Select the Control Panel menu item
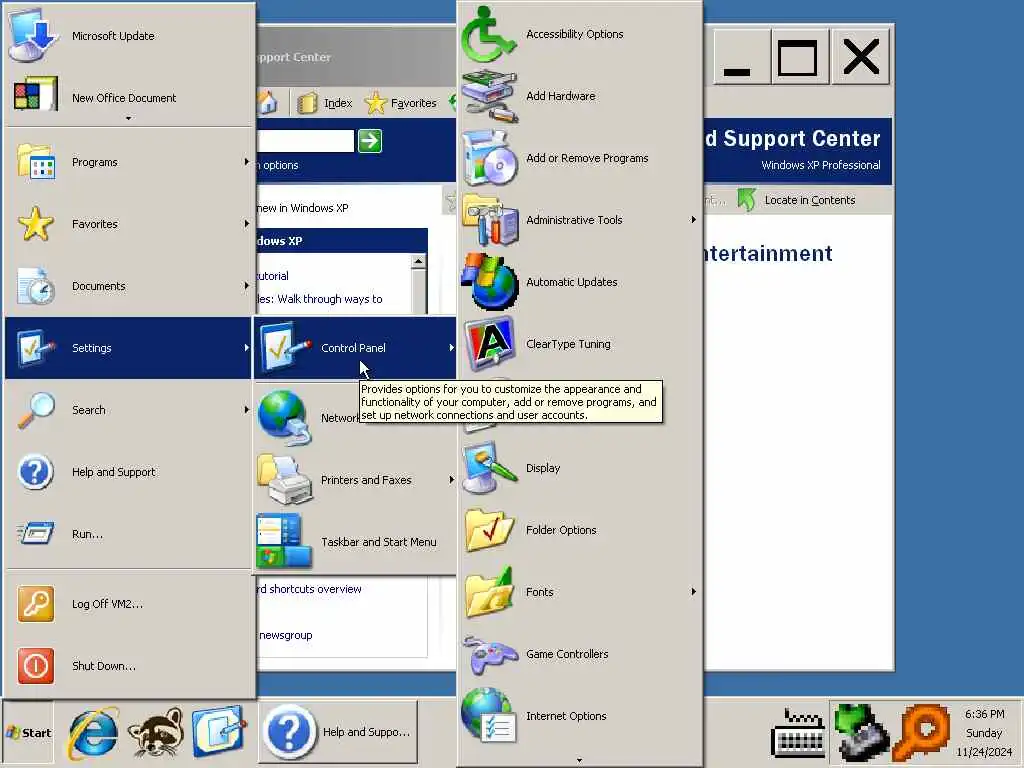 pyautogui.click(x=355, y=347)
